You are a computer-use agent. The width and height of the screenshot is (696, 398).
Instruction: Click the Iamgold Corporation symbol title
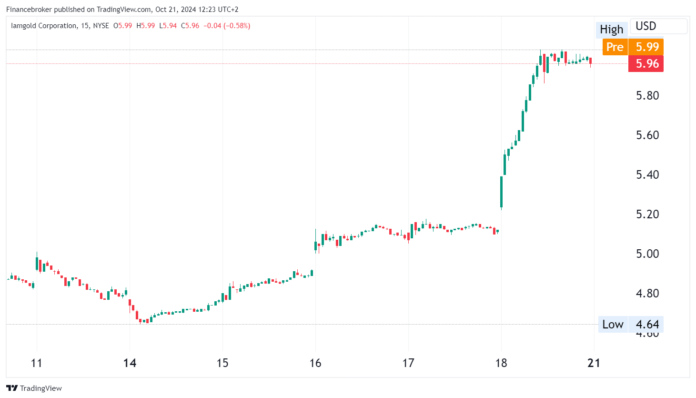coord(43,26)
